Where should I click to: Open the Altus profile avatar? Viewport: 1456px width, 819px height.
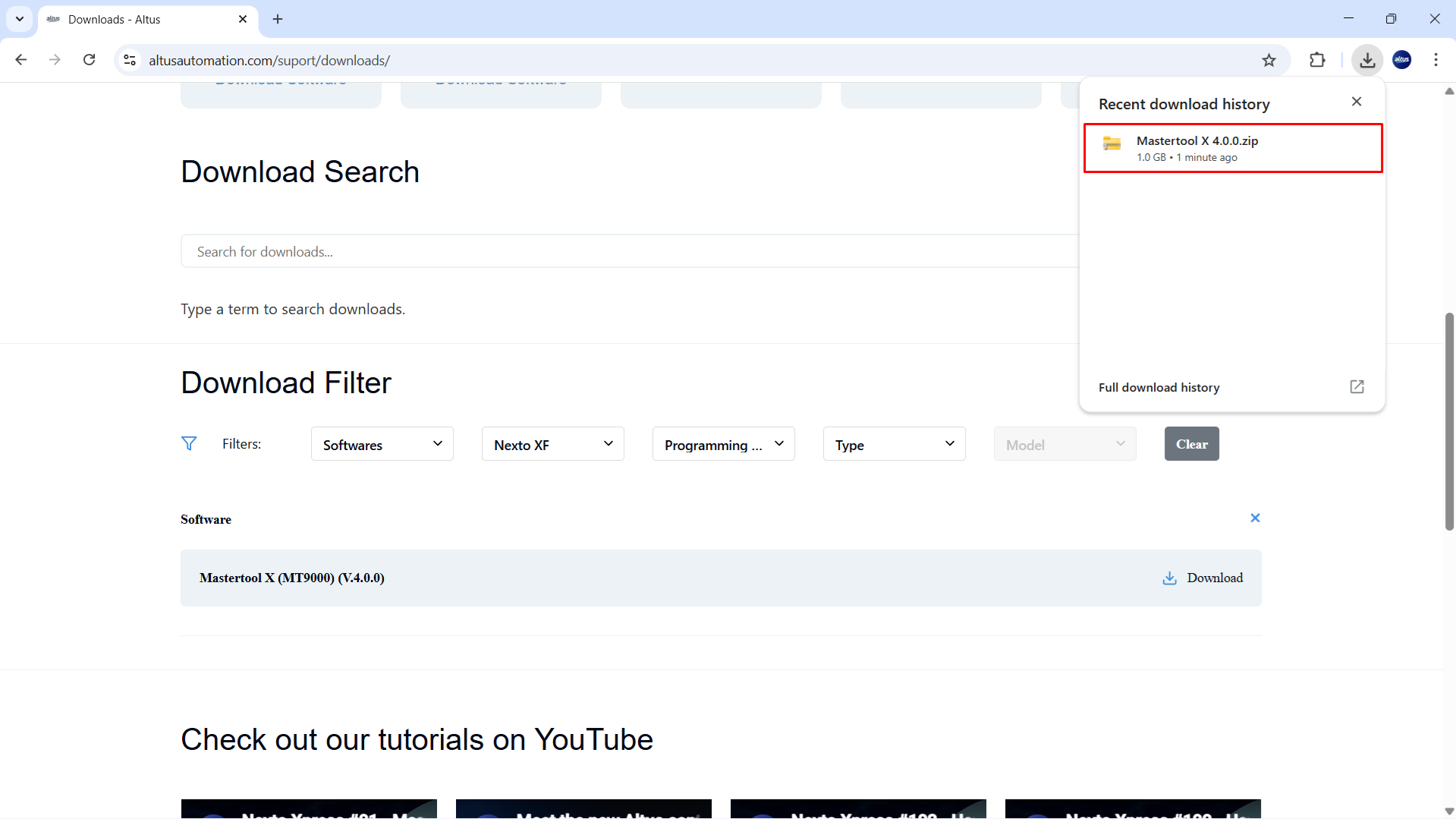1401,60
